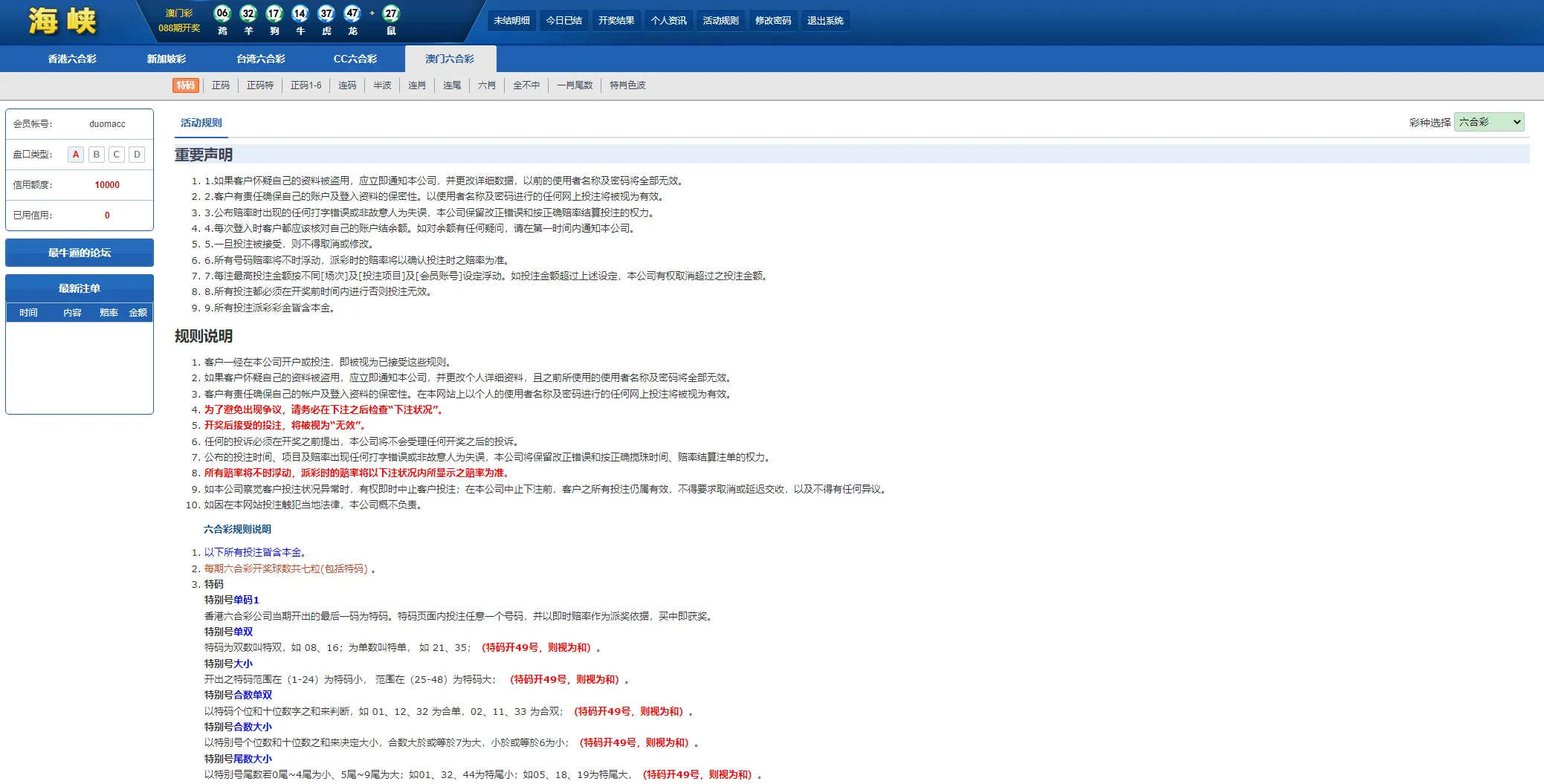Open the 彩种选择 dropdown
Image resolution: width=1544 pixels, height=784 pixels.
point(1489,122)
